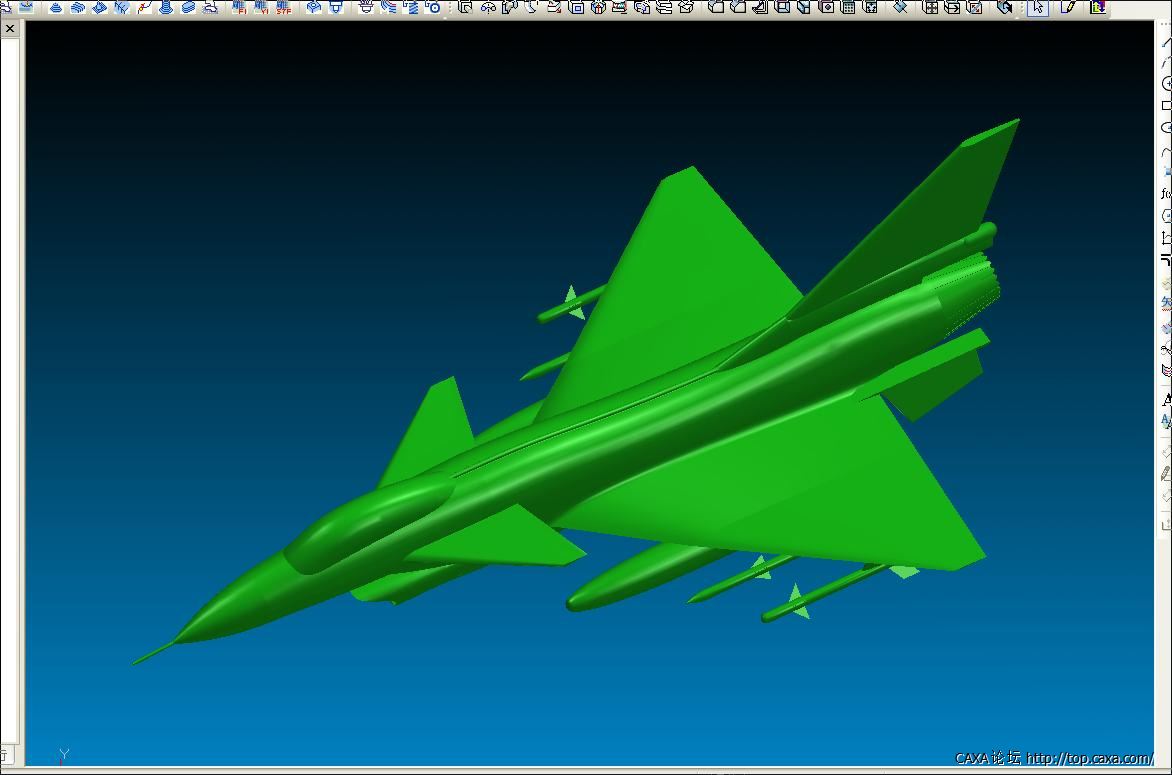
Task: Click the fit-all arrows view icon
Action: pos(871,7)
